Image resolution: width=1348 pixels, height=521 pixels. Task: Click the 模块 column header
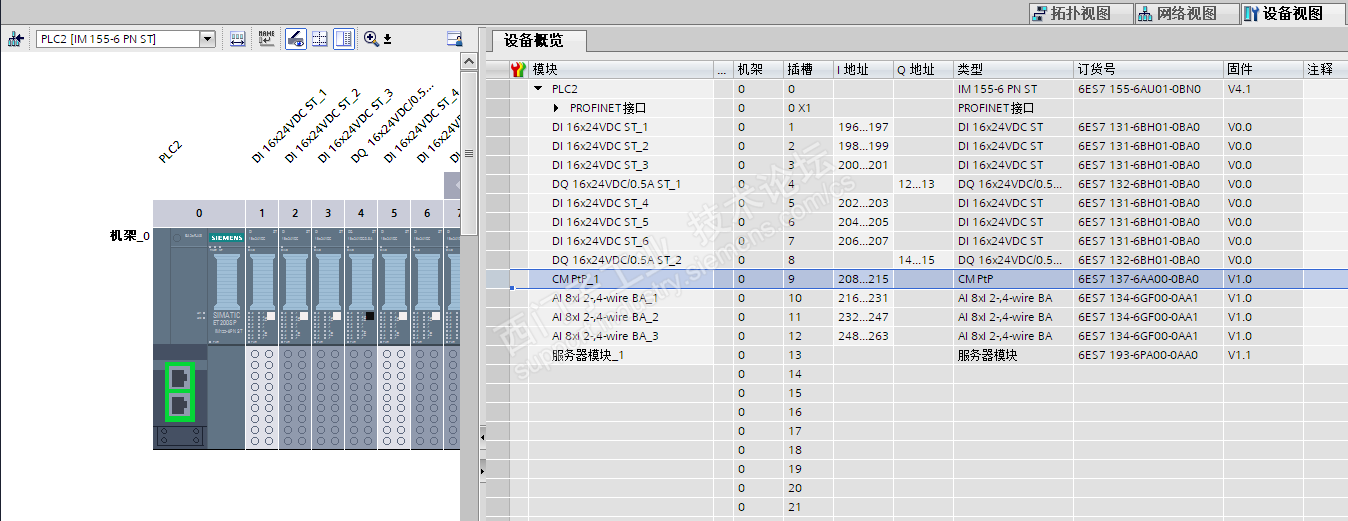point(620,69)
